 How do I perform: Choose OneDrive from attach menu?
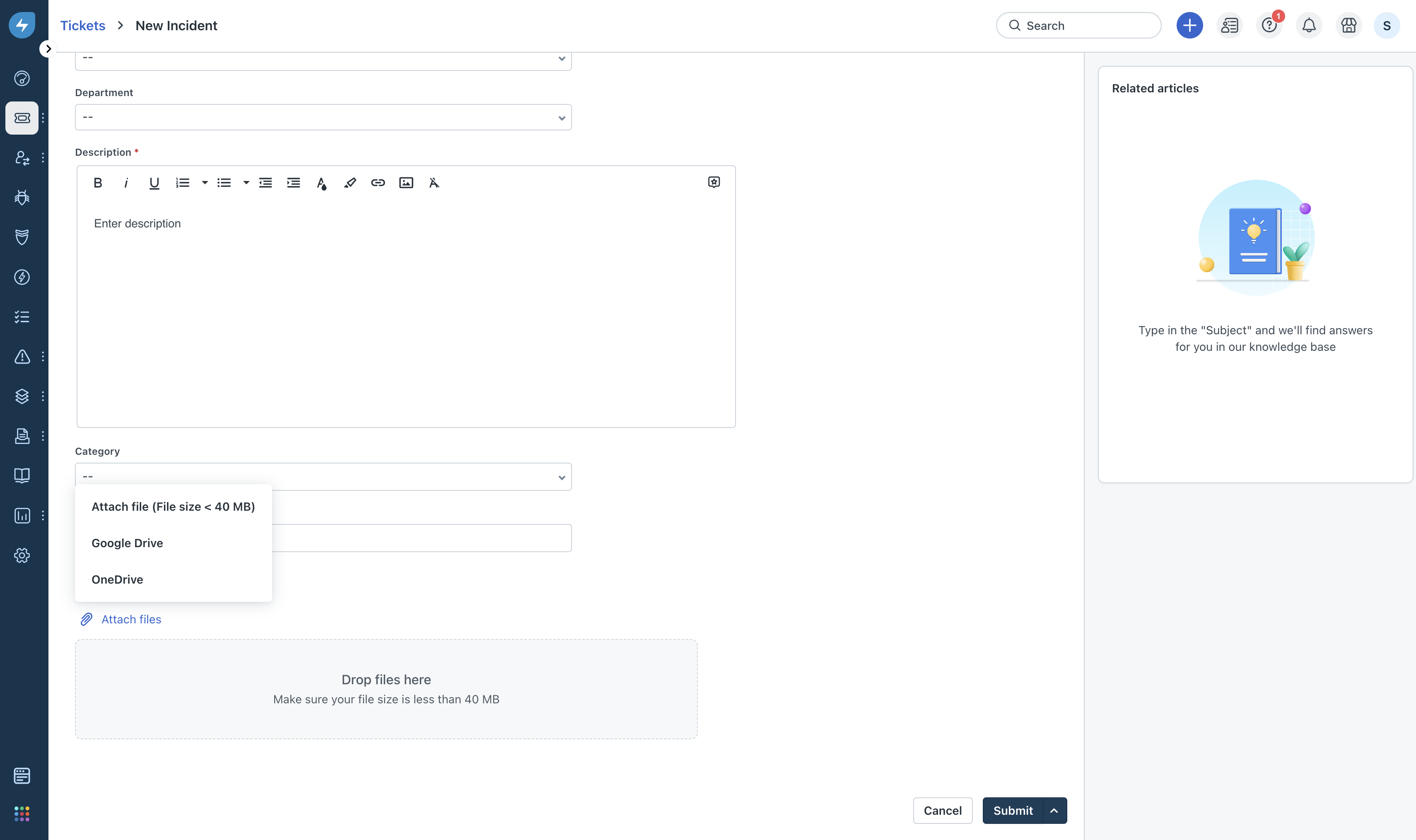coord(117,579)
